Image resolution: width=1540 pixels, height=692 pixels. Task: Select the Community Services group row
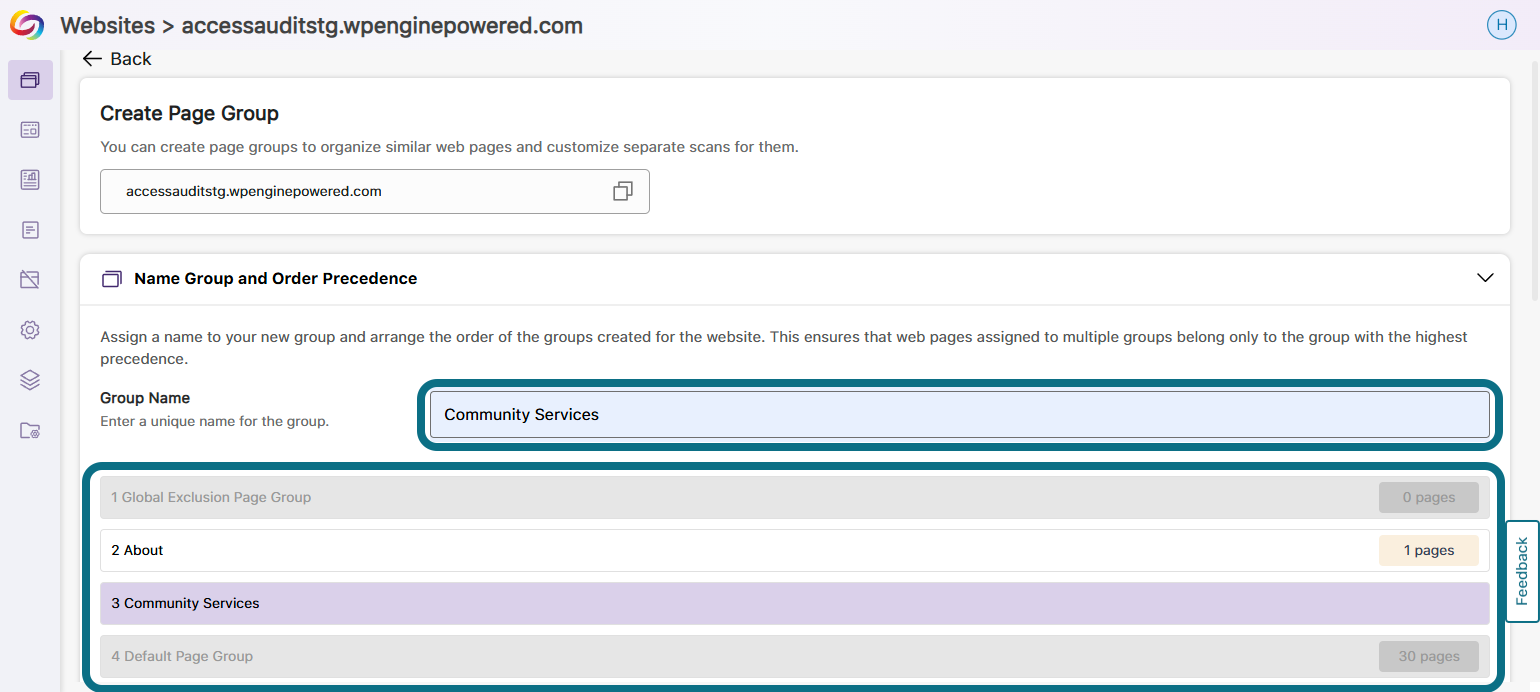795,603
